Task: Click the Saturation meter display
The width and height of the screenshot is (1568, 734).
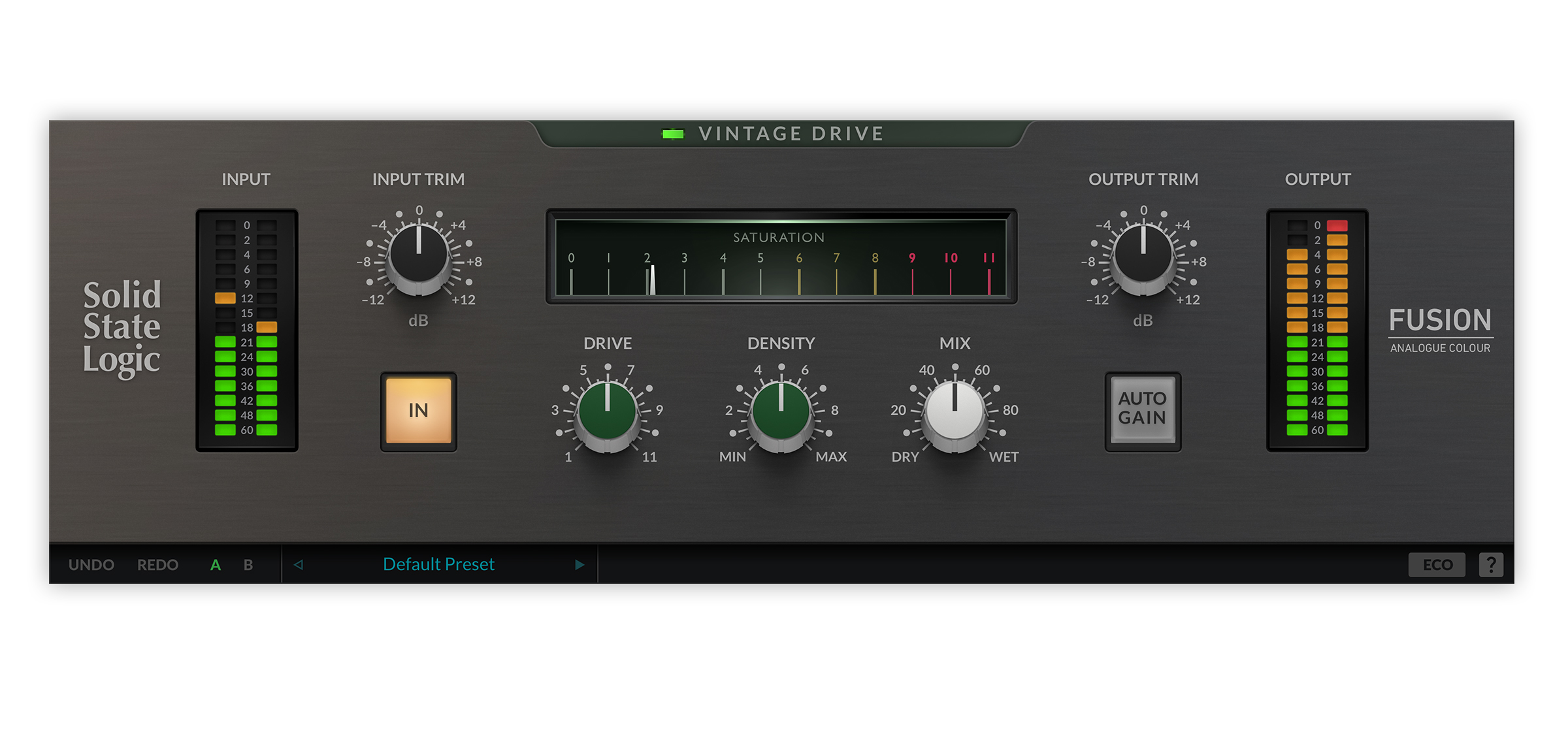Action: click(781, 257)
